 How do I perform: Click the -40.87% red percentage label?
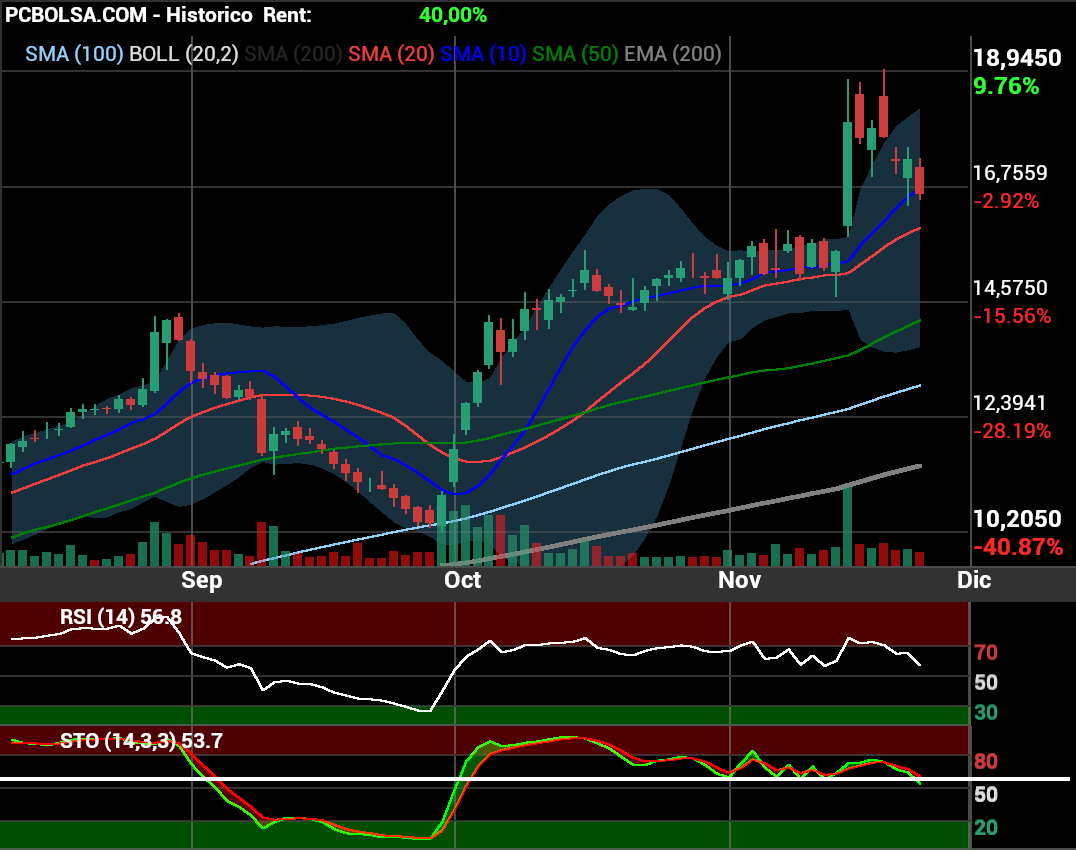click(x=1017, y=547)
